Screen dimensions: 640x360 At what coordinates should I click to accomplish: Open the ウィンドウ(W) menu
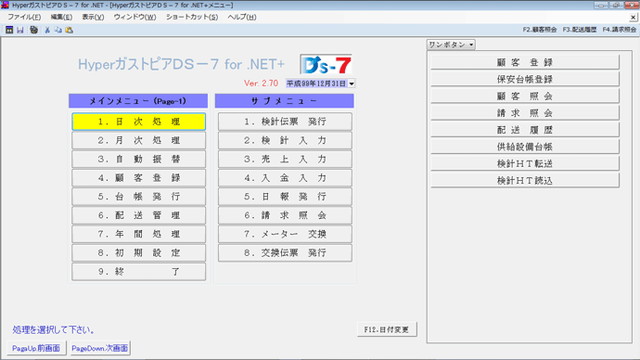[x=135, y=17]
